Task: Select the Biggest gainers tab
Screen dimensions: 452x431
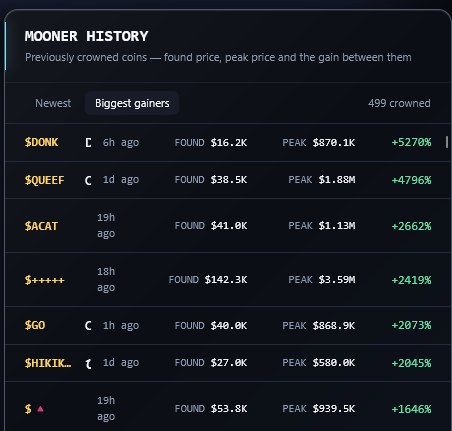Action: pos(132,103)
